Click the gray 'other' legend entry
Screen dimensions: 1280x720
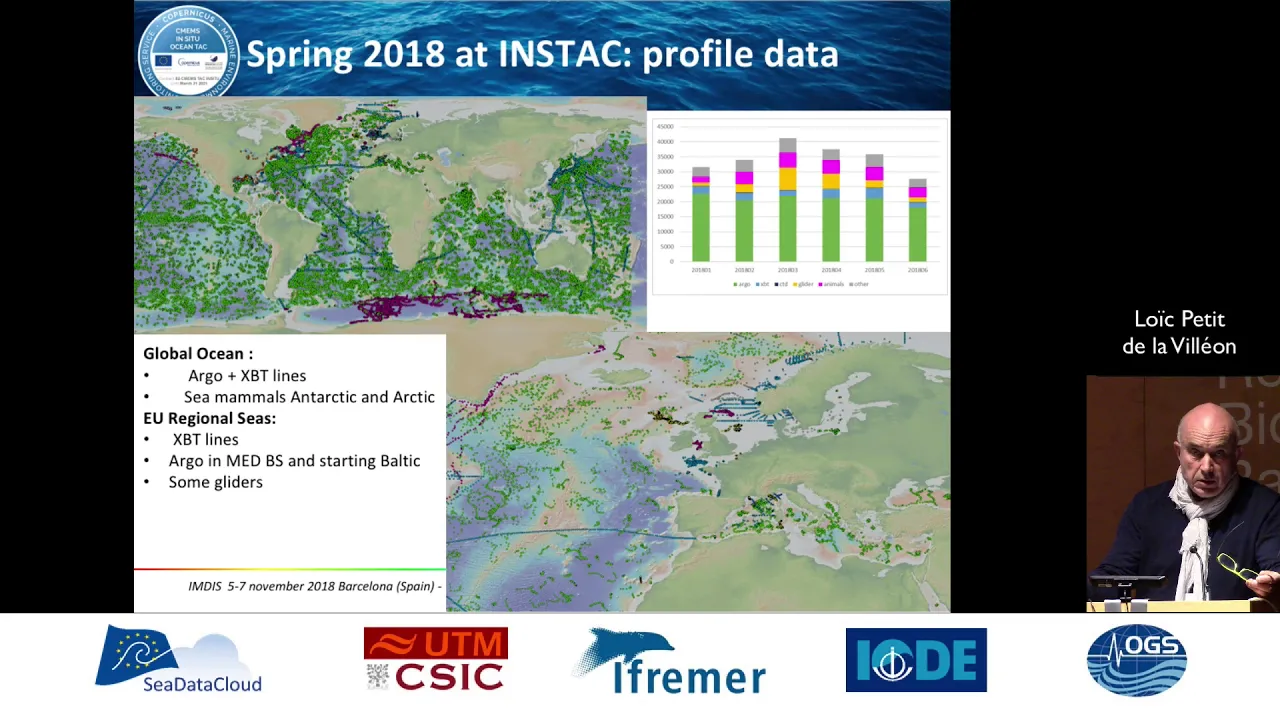pyautogui.click(x=858, y=284)
